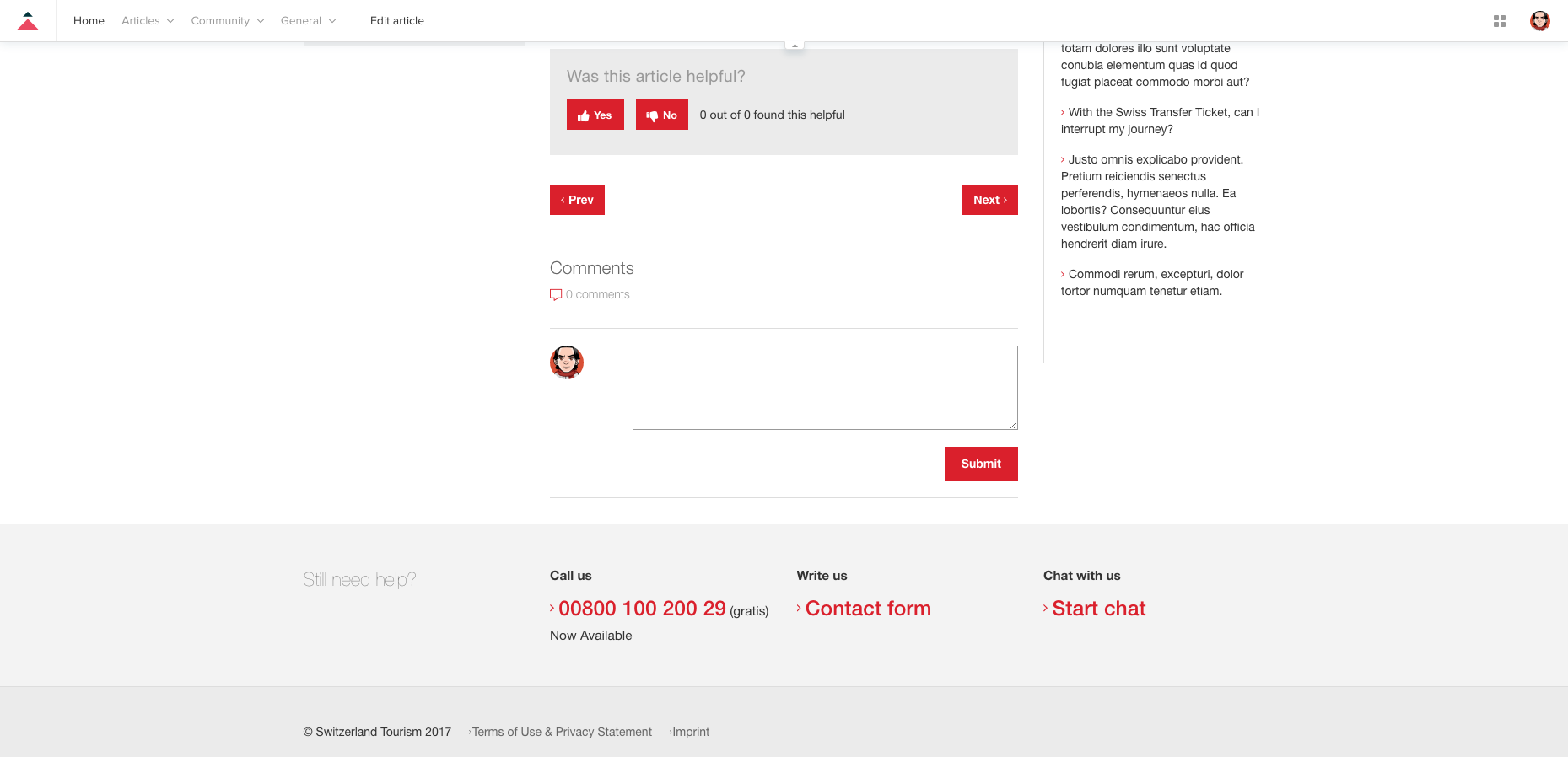This screenshot has height=757, width=1568.
Task: Click the comments speech bubble icon
Action: pos(556,294)
